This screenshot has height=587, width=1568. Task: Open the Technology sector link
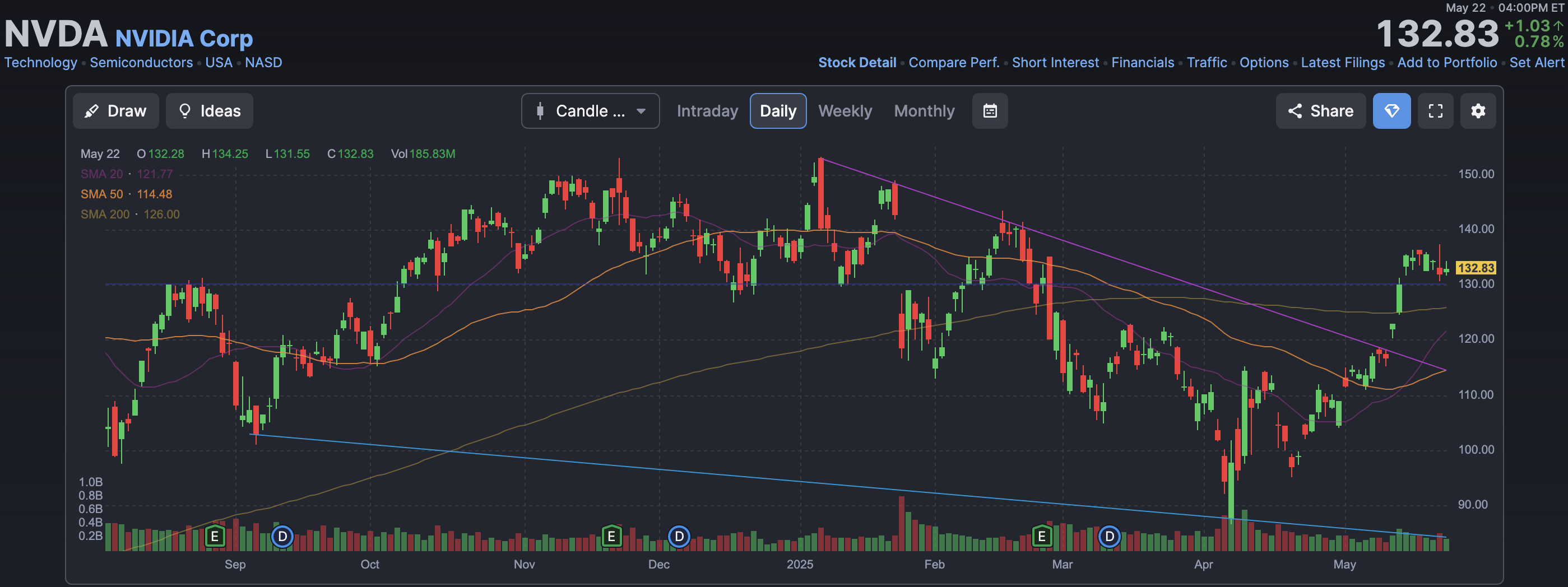click(x=41, y=62)
